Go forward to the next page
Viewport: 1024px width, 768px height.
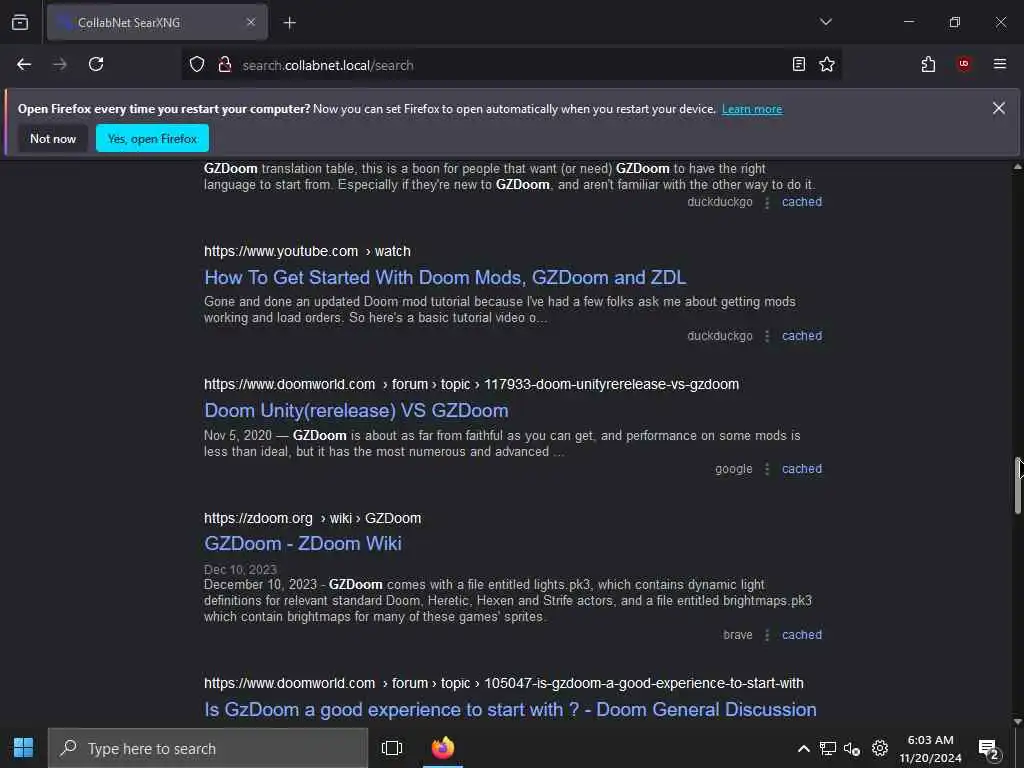tap(60, 64)
